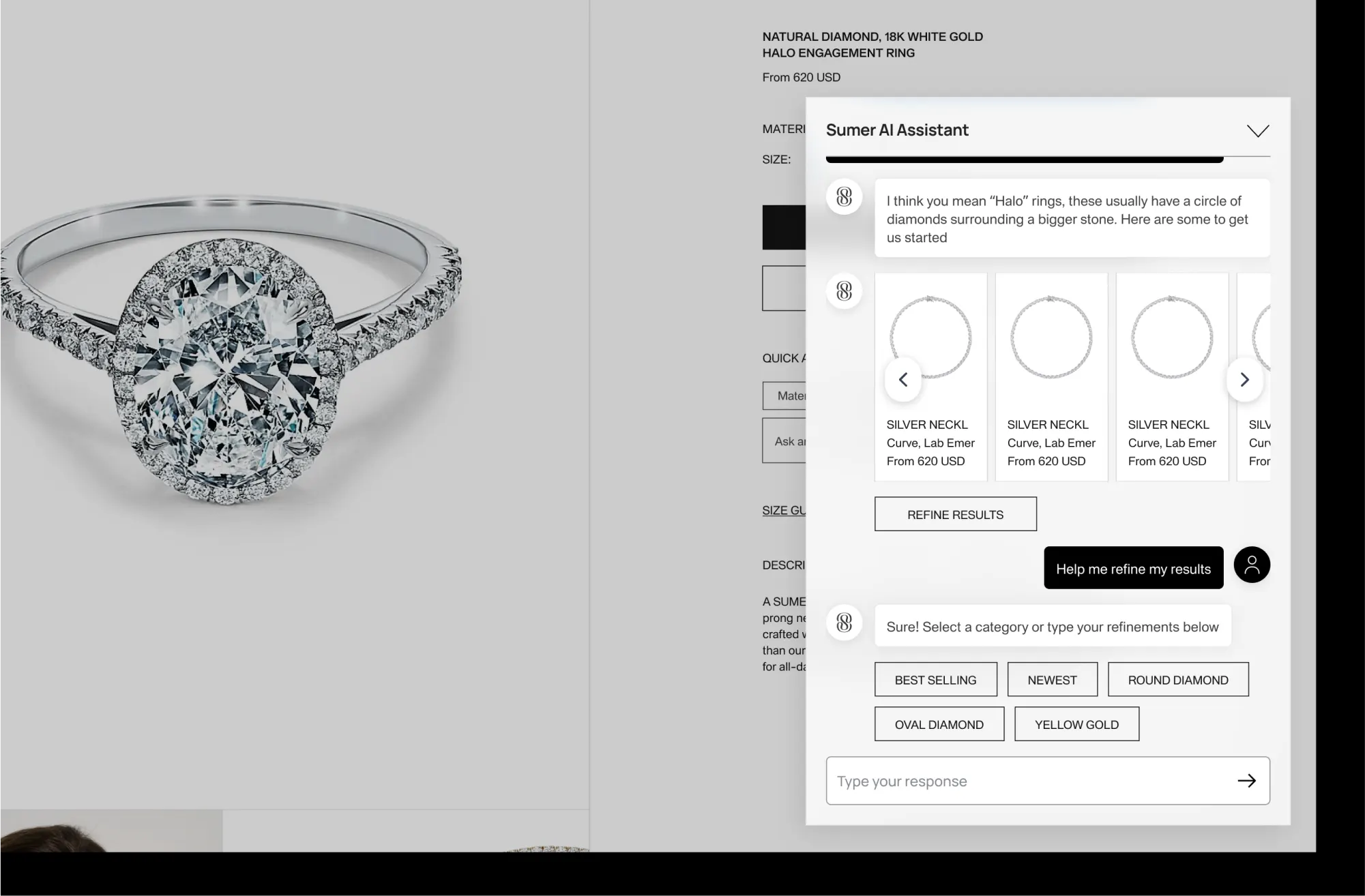Click the Sumer AI Assistant title

click(897, 130)
